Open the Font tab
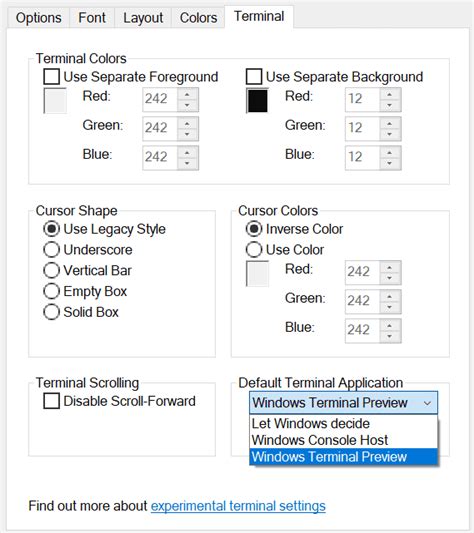 92,18
